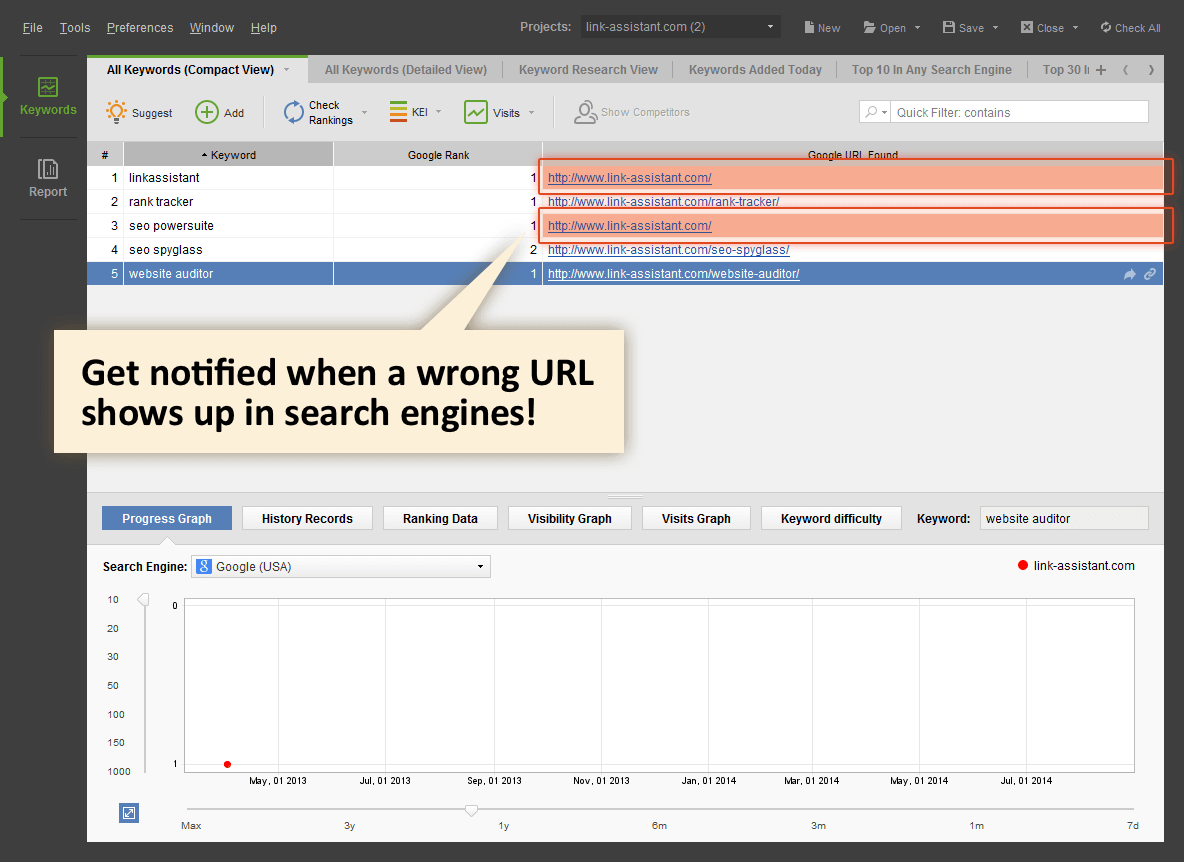Image resolution: width=1184 pixels, height=862 pixels.
Task: Select the seo spyglass keyword row
Action: click(x=624, y=250)
